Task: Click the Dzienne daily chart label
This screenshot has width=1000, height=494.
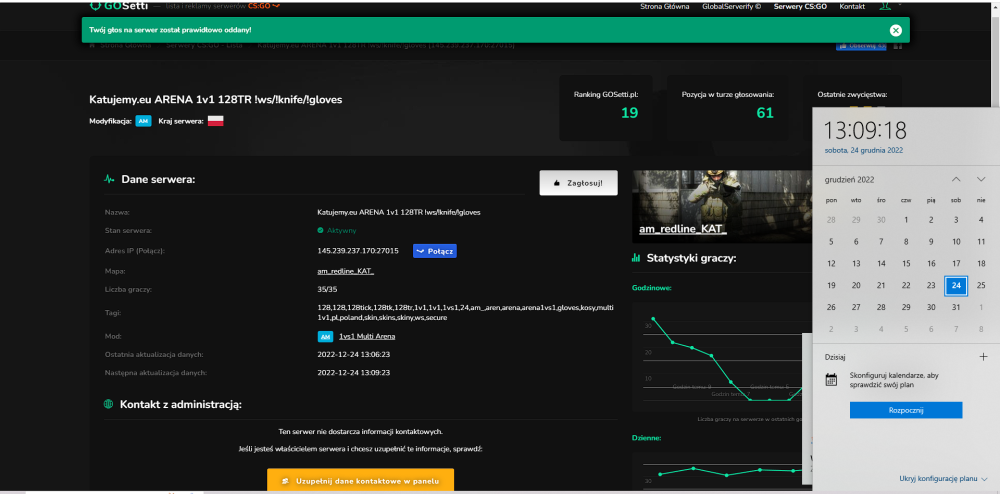Action: (646, 438)
